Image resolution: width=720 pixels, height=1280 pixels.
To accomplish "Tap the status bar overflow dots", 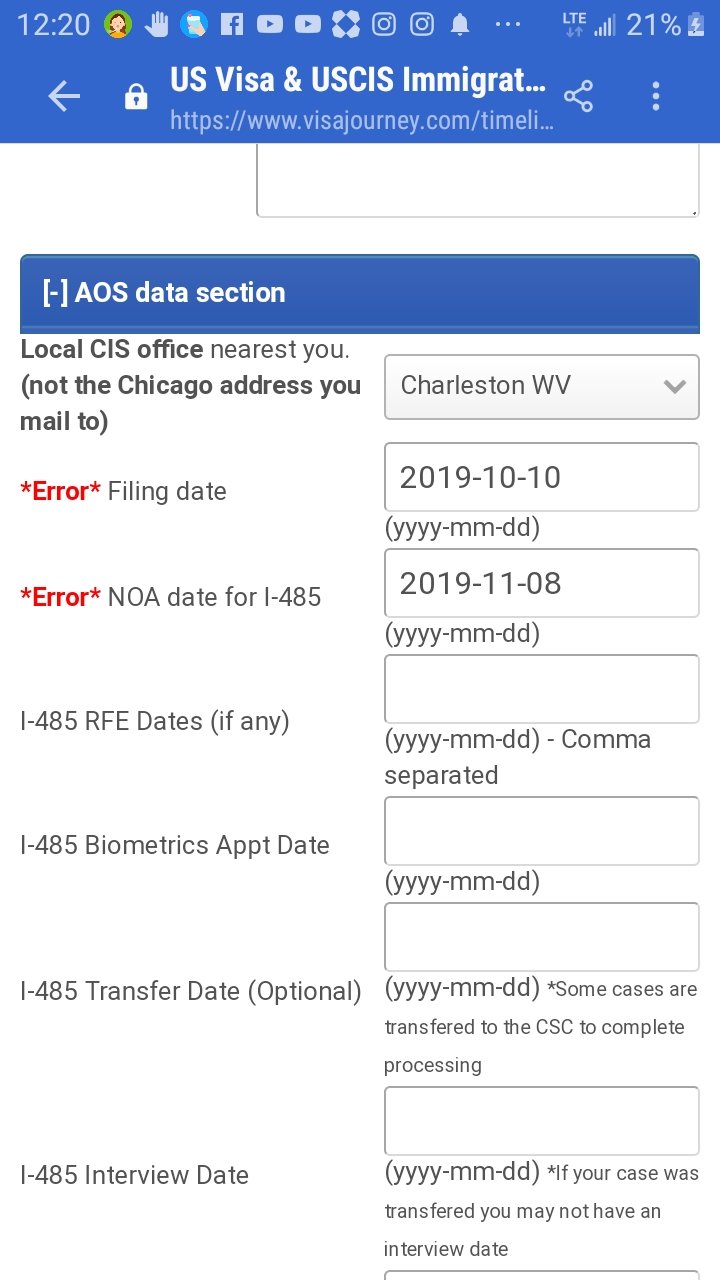I will [508, 24].
